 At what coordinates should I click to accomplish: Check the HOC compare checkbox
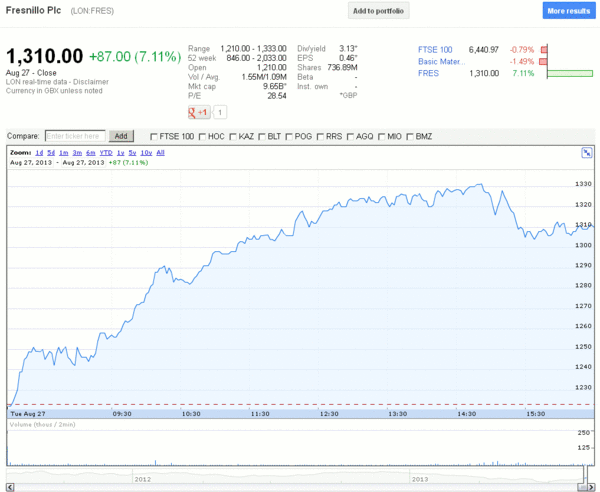(202, 137)
